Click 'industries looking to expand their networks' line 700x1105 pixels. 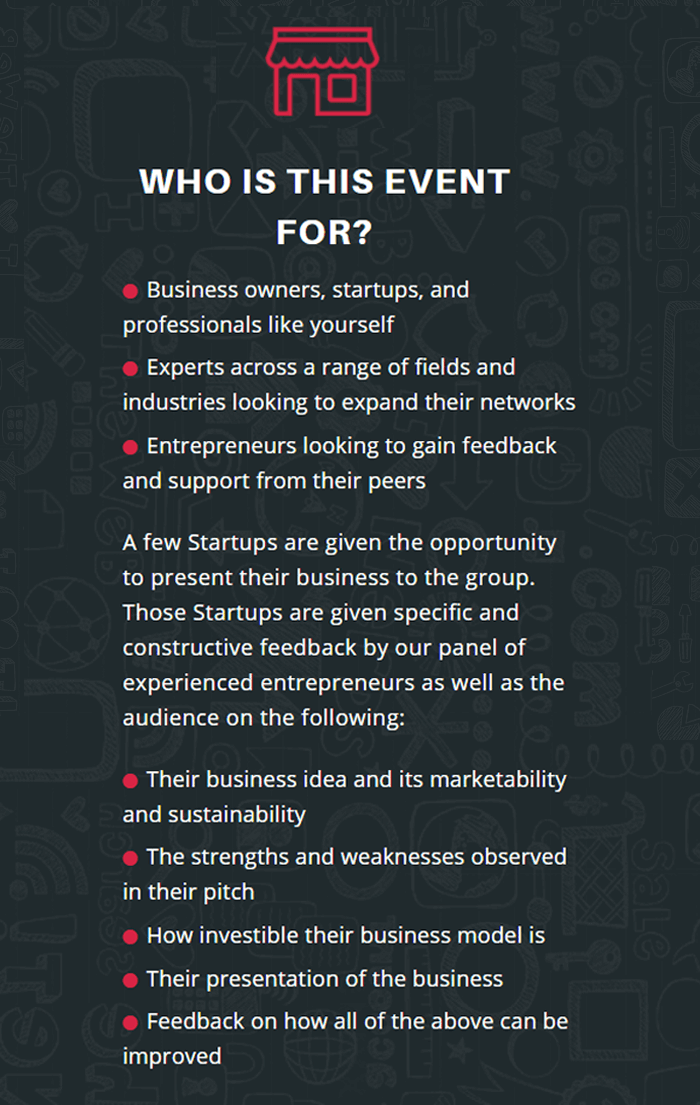point(349,402)
